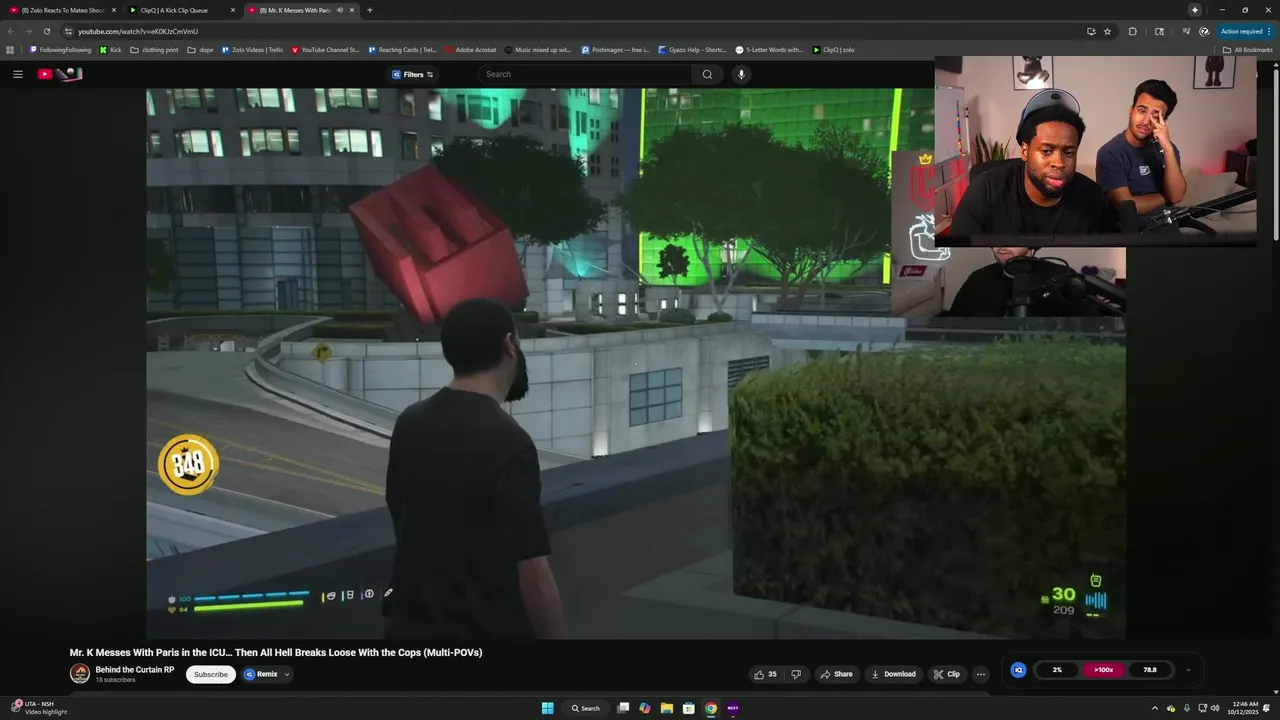The height and width of the screenshot is (720, 1280).
Task: Show hidden system tray icons
Action: click(x=1154, y=708)
